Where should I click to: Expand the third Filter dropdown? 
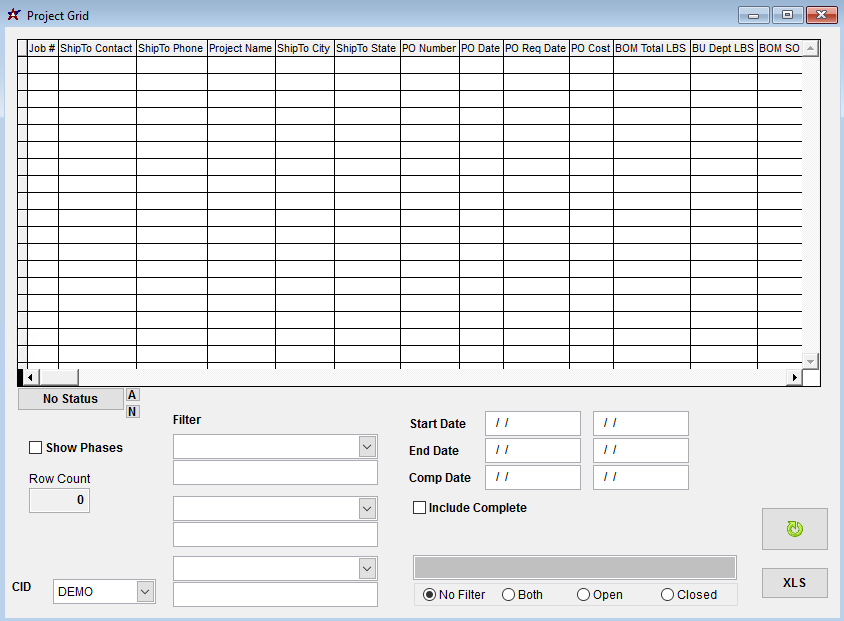tap(367, 568)
